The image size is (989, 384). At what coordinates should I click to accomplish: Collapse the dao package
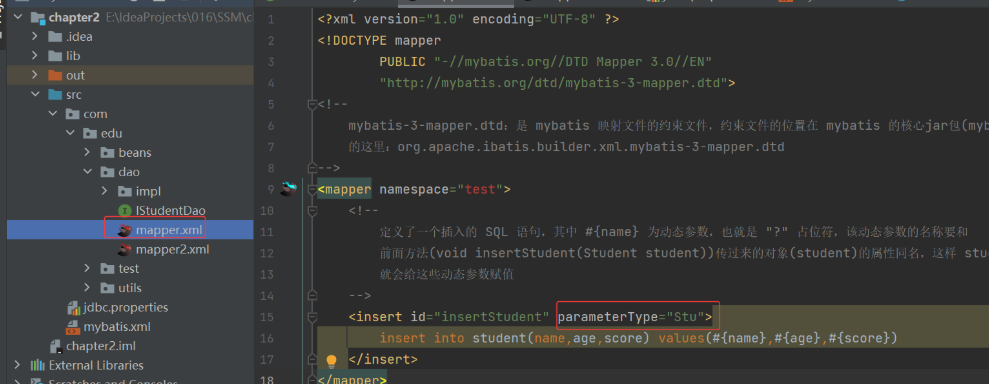point(88,172)
